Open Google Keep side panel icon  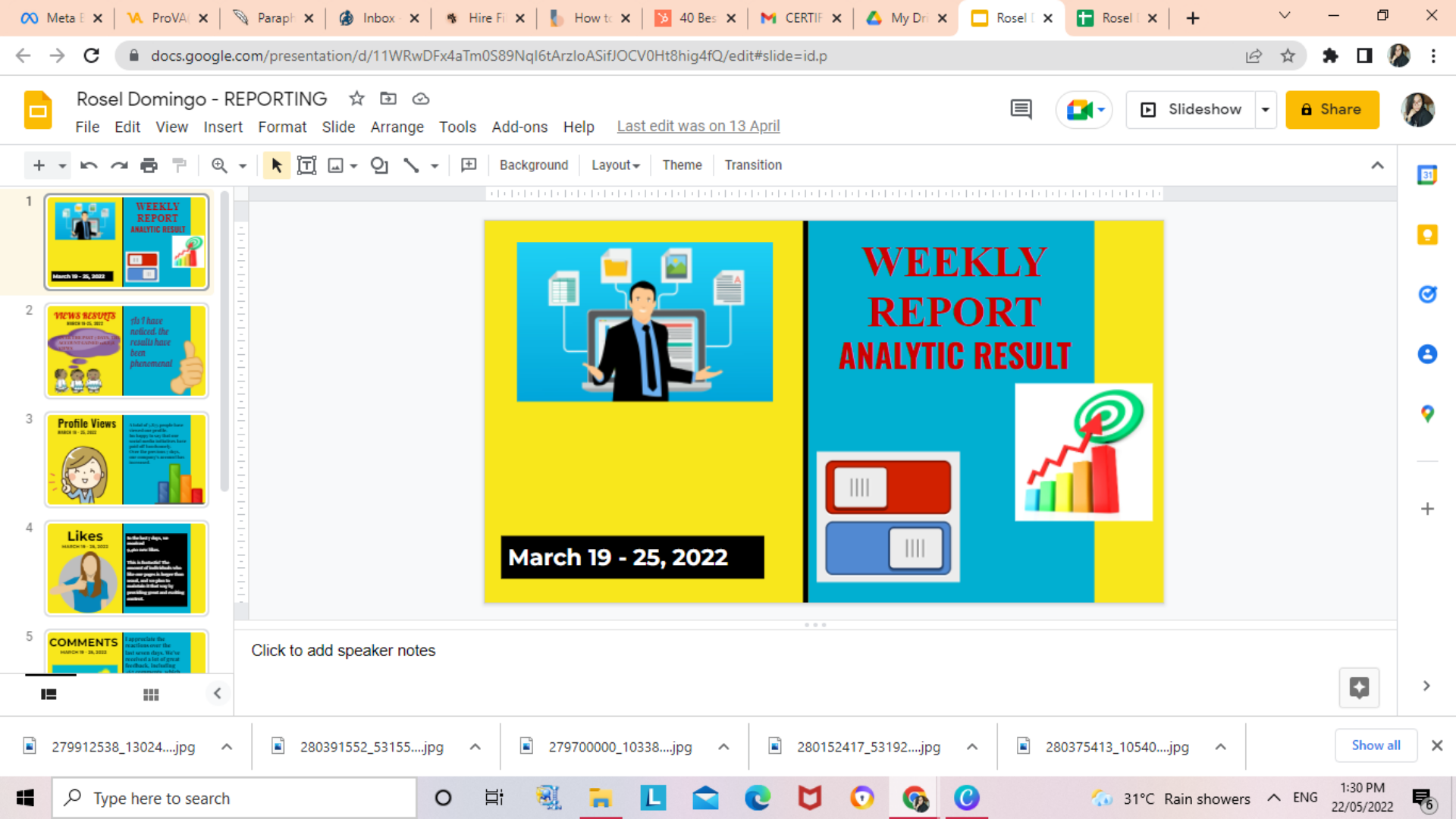point(1427,235)
